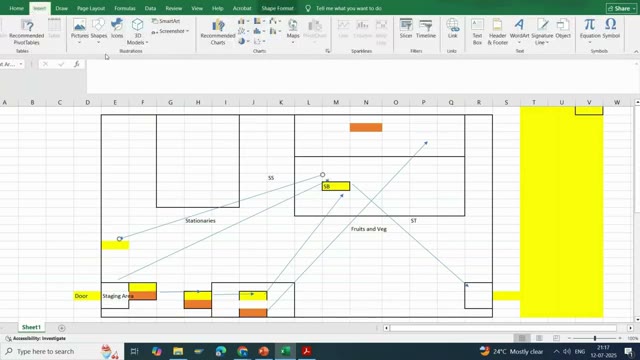Insert Icons from the Illustrations group
The height and width of the screenshot is (360, 640).
coord(117,29)
